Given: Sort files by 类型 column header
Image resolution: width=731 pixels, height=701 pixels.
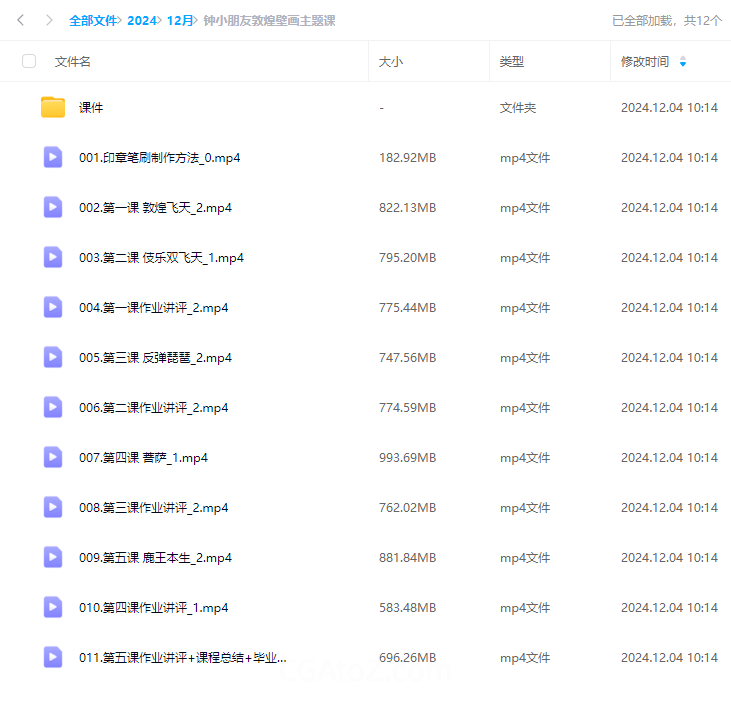Looking at the screenshot, I should pos(511,62).
